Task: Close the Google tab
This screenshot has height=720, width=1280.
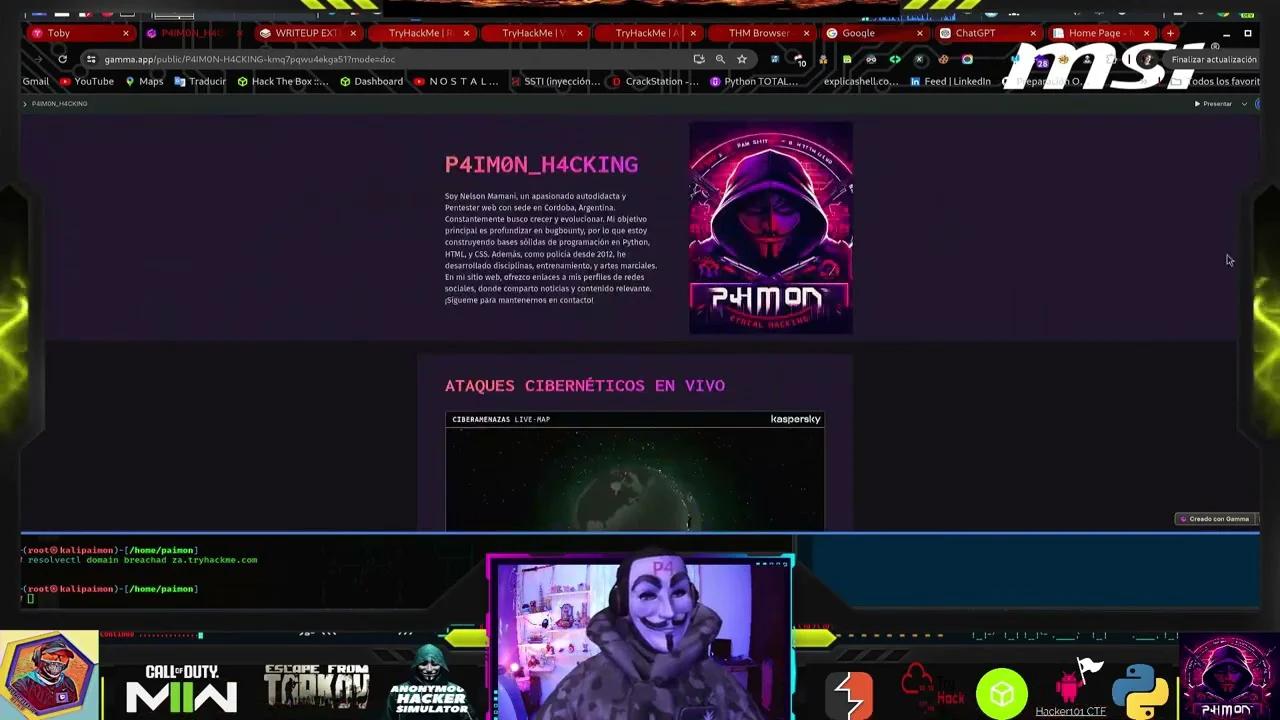Action: coord(920,33)
